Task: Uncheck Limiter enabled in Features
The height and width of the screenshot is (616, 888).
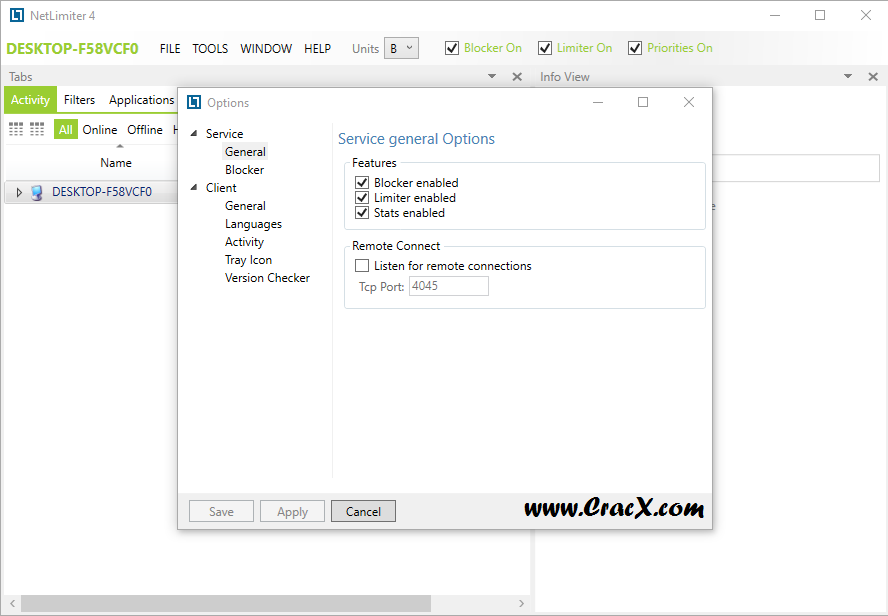Action: (362, 198)
